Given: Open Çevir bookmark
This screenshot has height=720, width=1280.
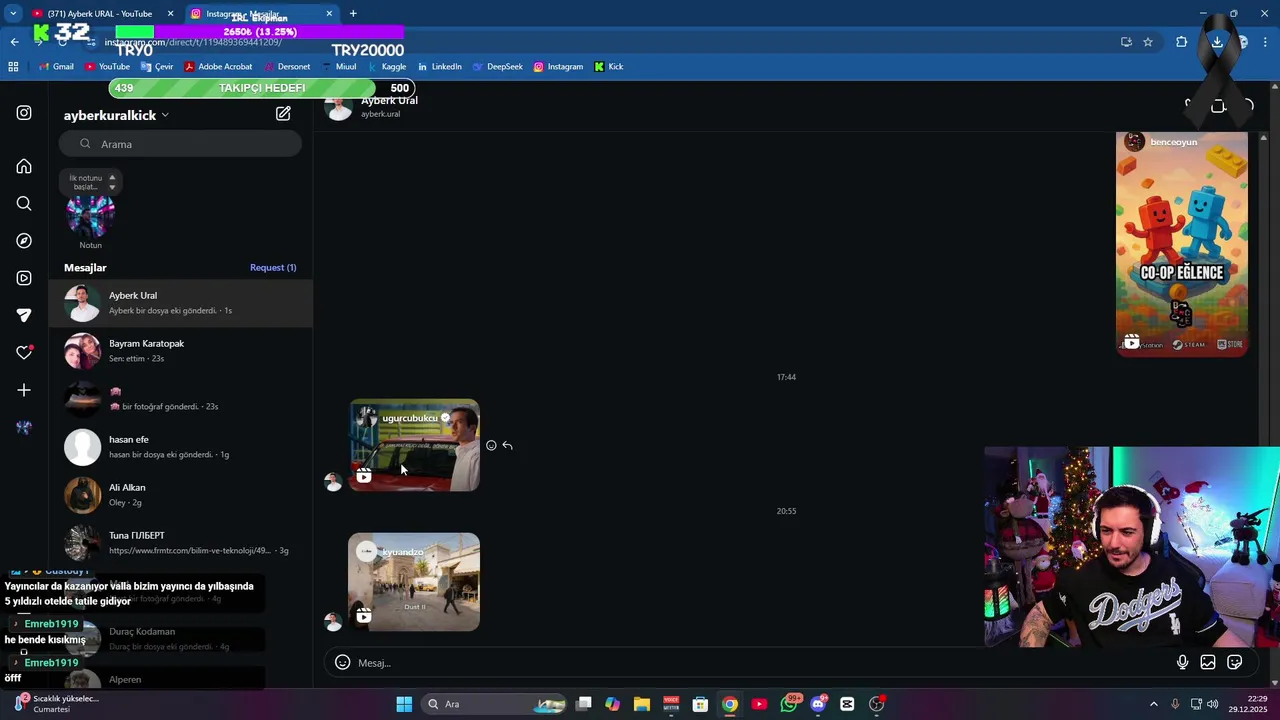Looking at the screenshot, I should click(x=157, y=67).
